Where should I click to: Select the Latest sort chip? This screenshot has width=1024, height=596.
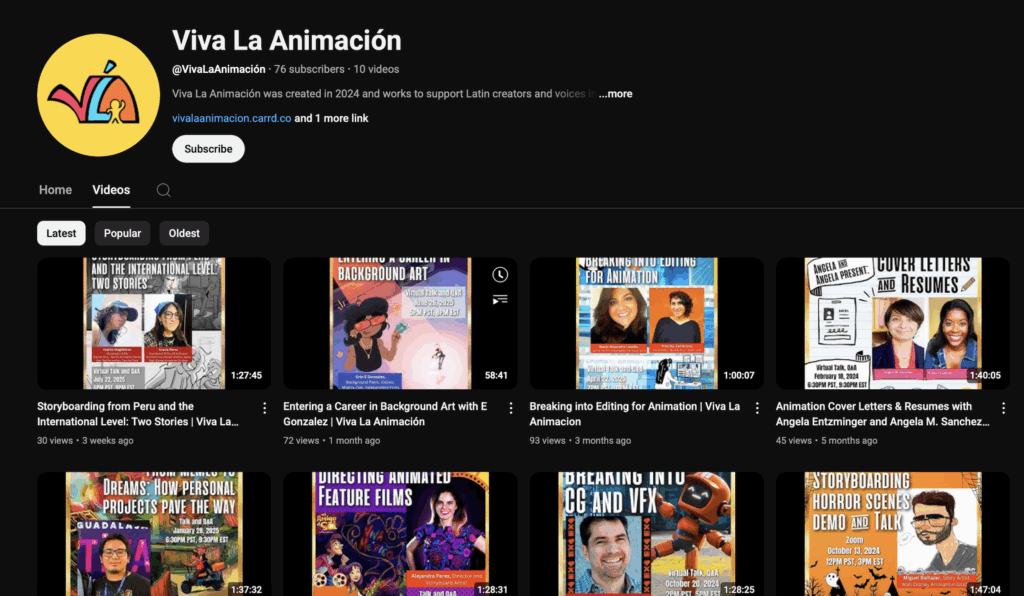(61, 233)
